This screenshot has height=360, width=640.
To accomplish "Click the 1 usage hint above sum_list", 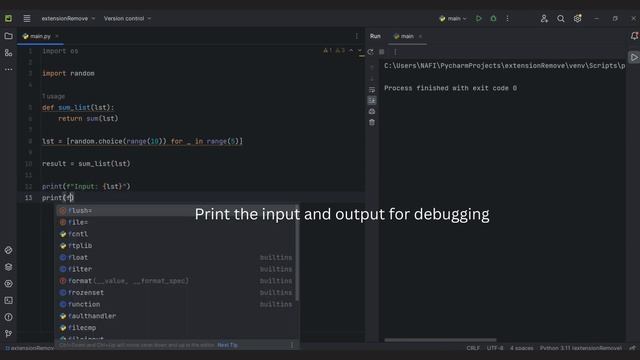I will coord(53,96).
